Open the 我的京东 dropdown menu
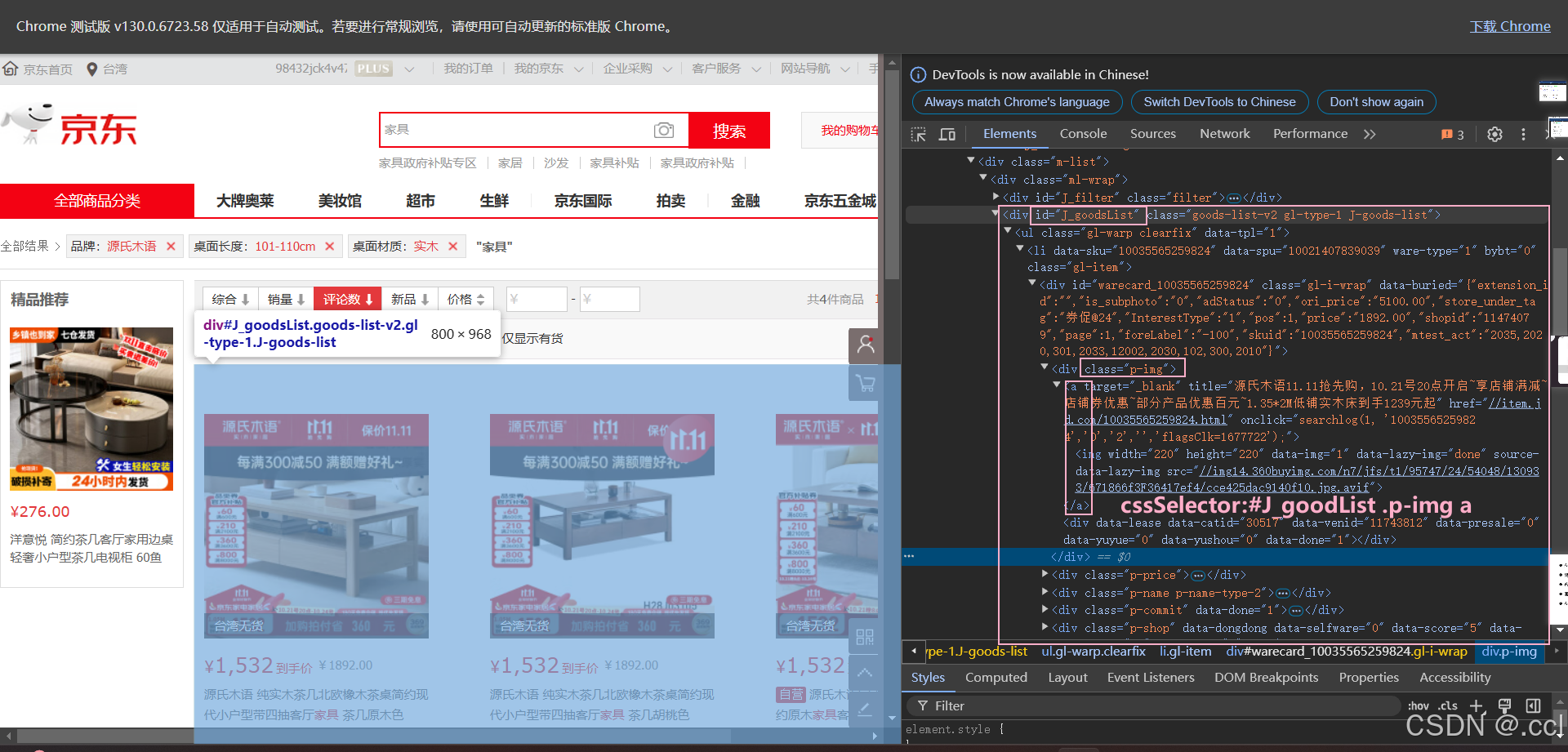Viewport: 1568px width, 752px height. (x=548, y=69)
